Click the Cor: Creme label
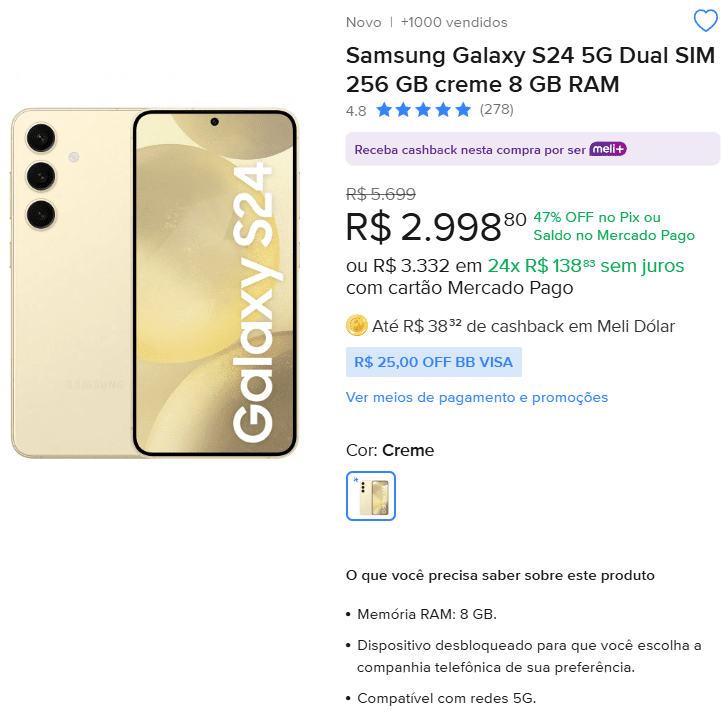 390,450
